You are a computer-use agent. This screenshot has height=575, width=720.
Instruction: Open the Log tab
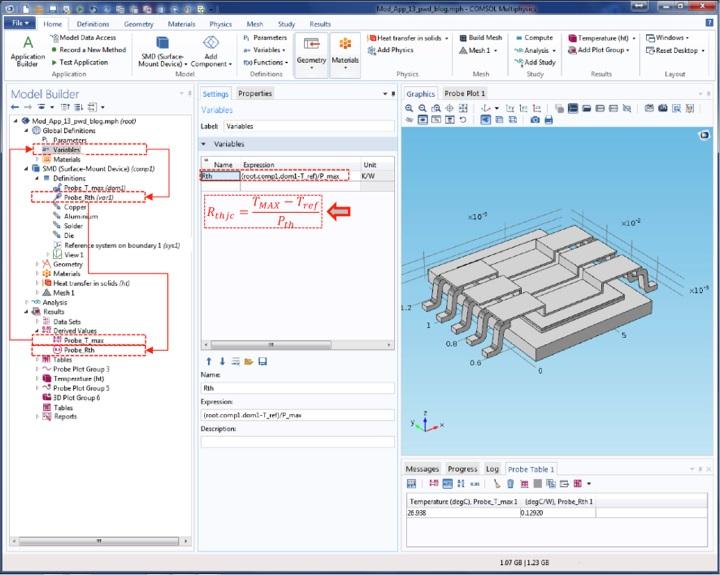pos(492,469)
